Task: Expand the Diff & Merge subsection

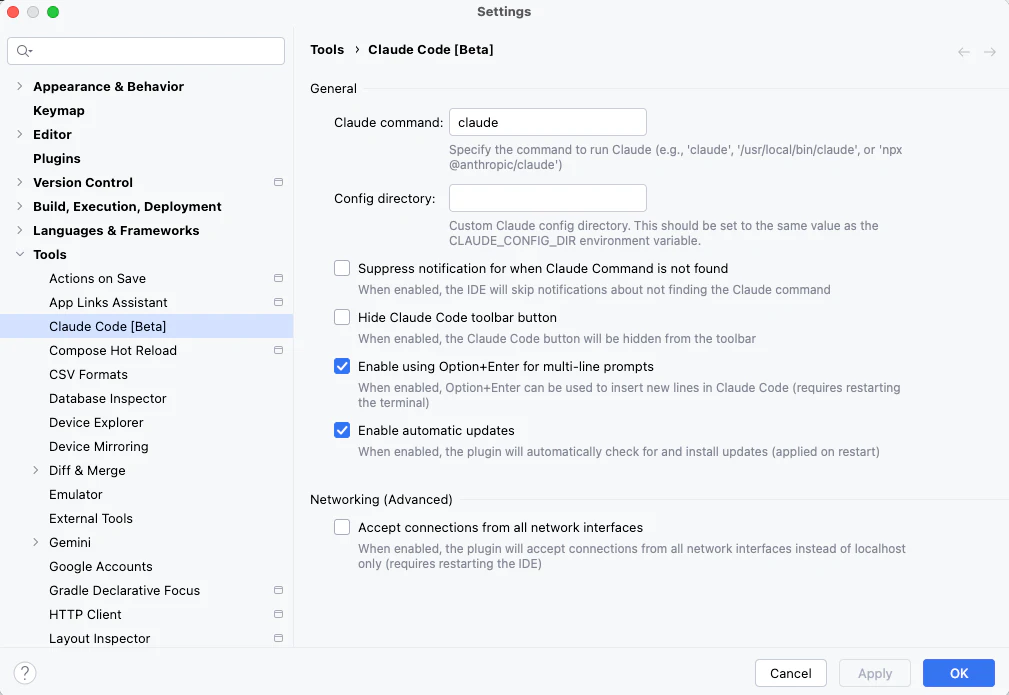Action: [36, 470]
